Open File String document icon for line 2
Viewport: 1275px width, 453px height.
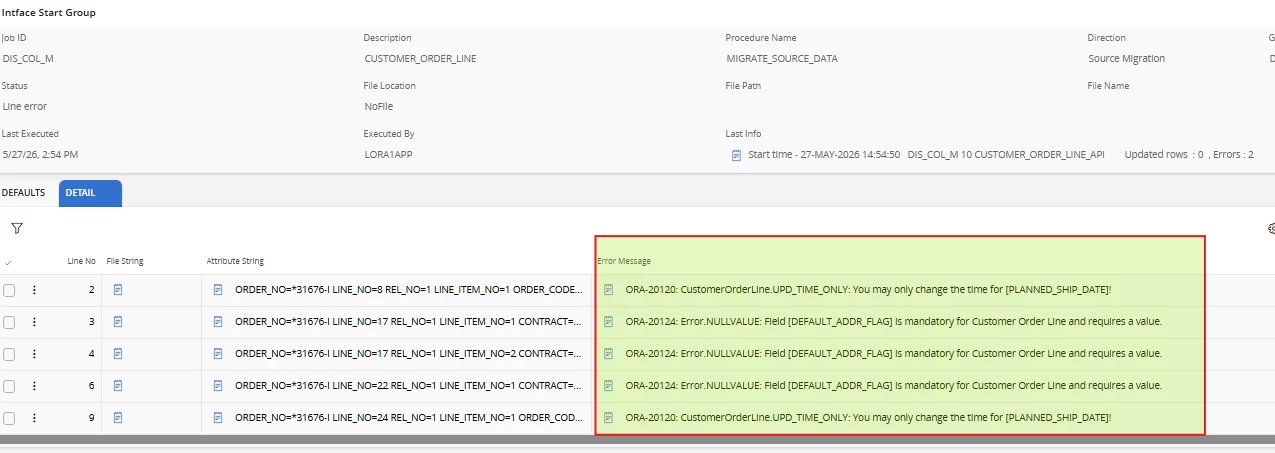[118, 290]
